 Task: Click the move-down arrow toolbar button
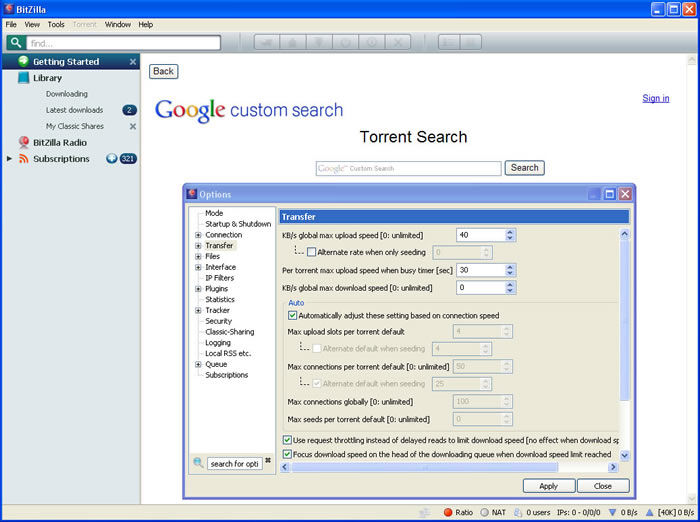coord(319,42)
